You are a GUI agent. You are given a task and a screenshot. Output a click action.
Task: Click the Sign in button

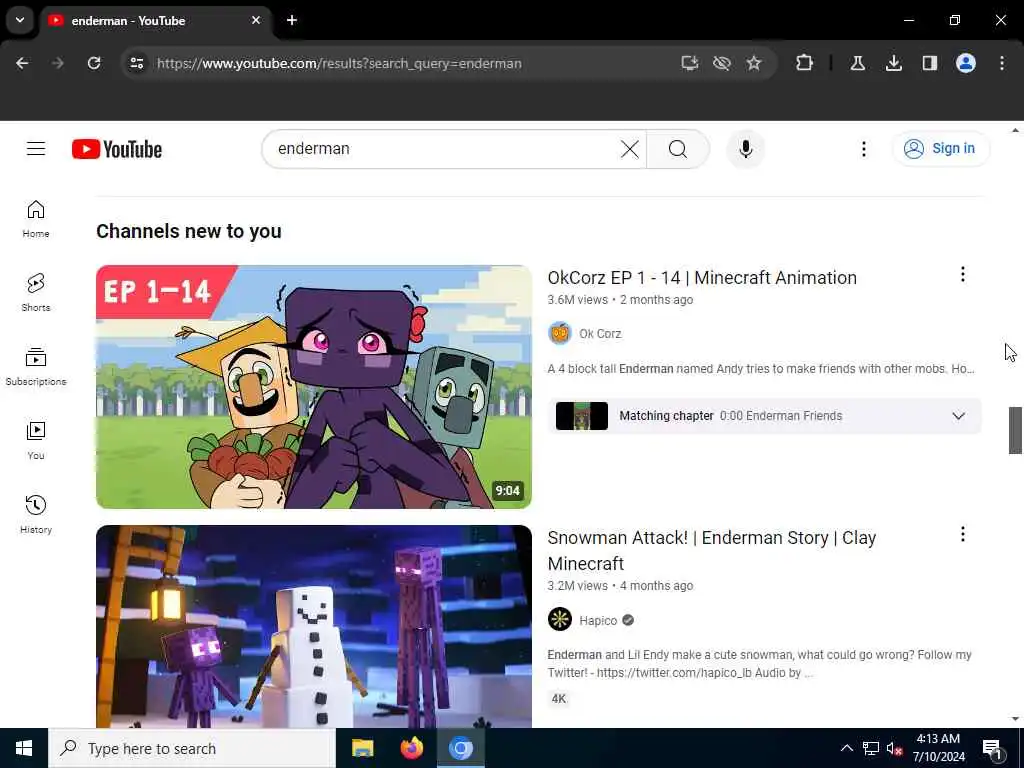(x=940, y=149)
